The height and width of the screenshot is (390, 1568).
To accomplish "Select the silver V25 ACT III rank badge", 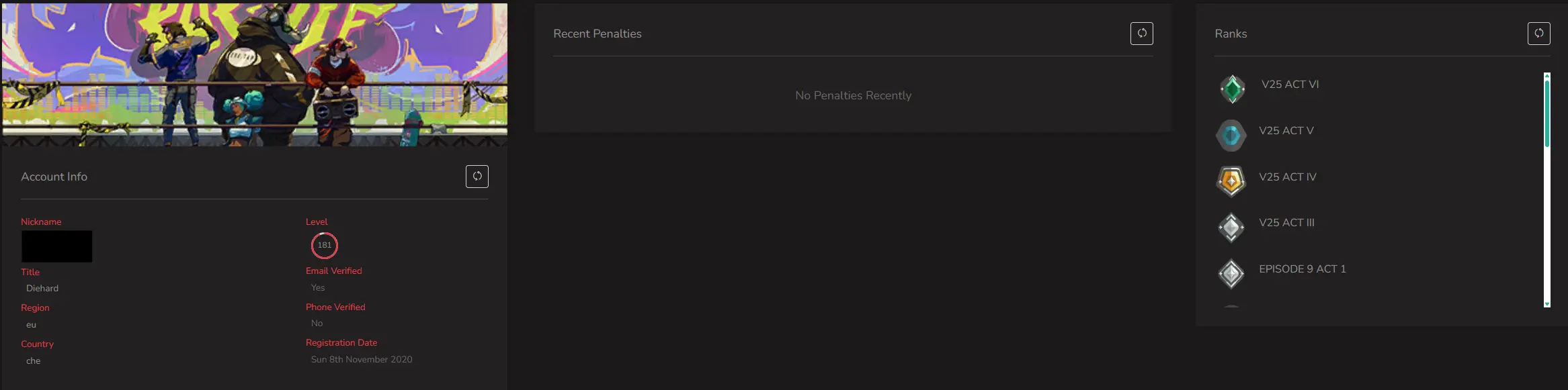I will 1231,228.
